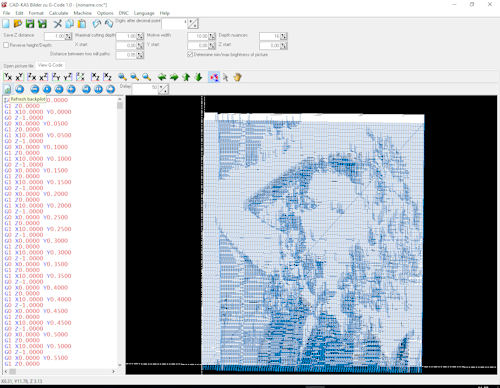The width and height of the screenshot is (500, 388).
Task: Open a file with folder icon
Action: (x=18, y=24)
